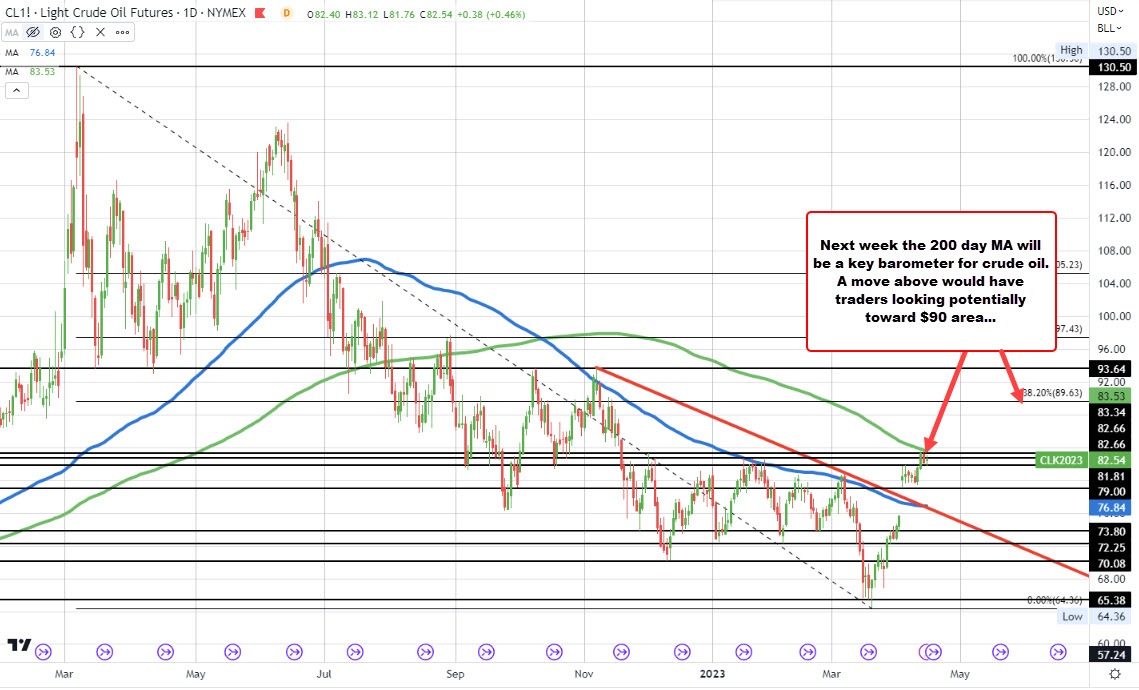
Task: Click the 2023 label on time axis
Action: click(x=712, y=674)
